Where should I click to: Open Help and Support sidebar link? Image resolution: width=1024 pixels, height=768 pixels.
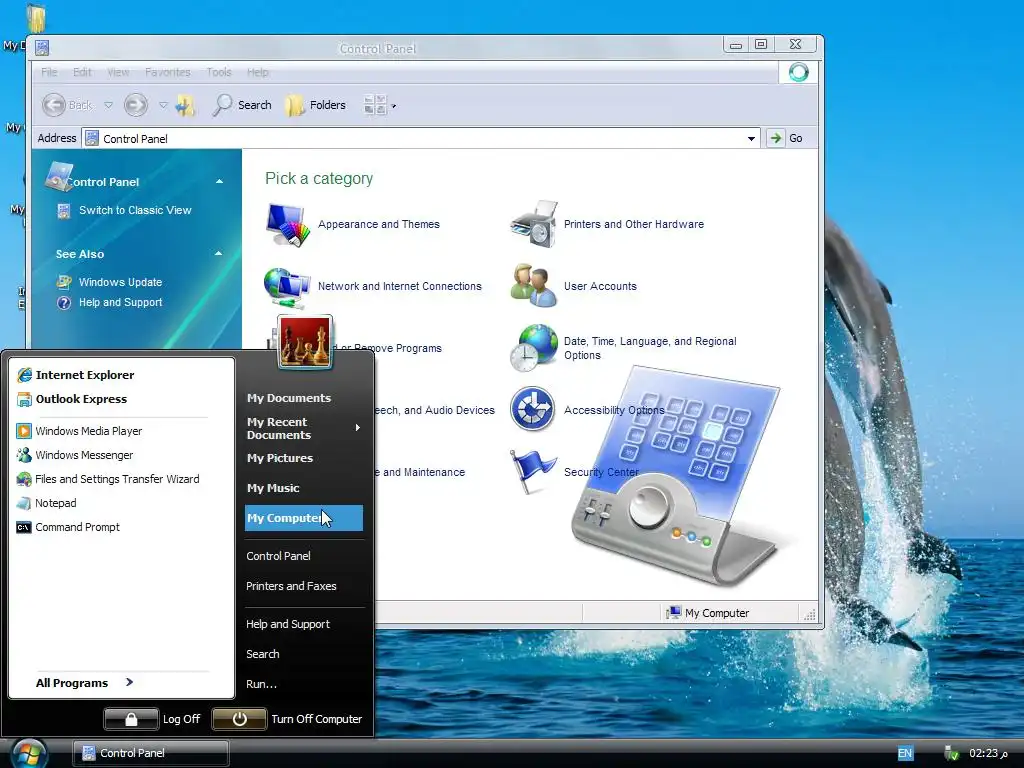point(120,302)
